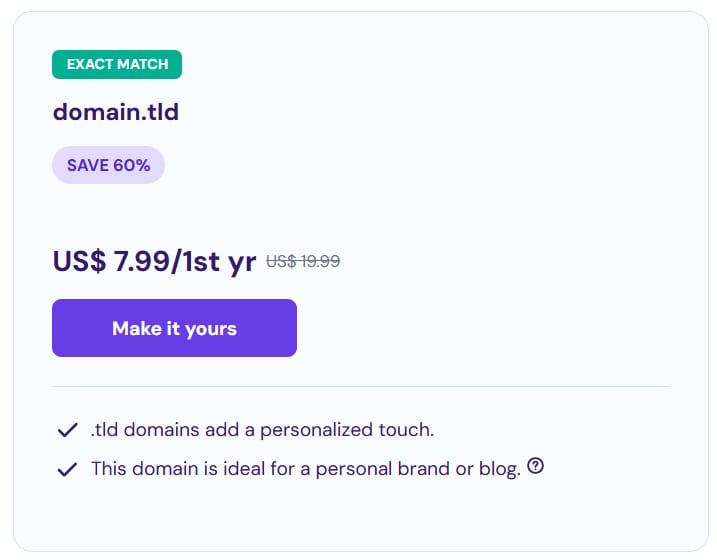Click the domain.tld heading
Screen dimensions: 717x560
[115, 111]
